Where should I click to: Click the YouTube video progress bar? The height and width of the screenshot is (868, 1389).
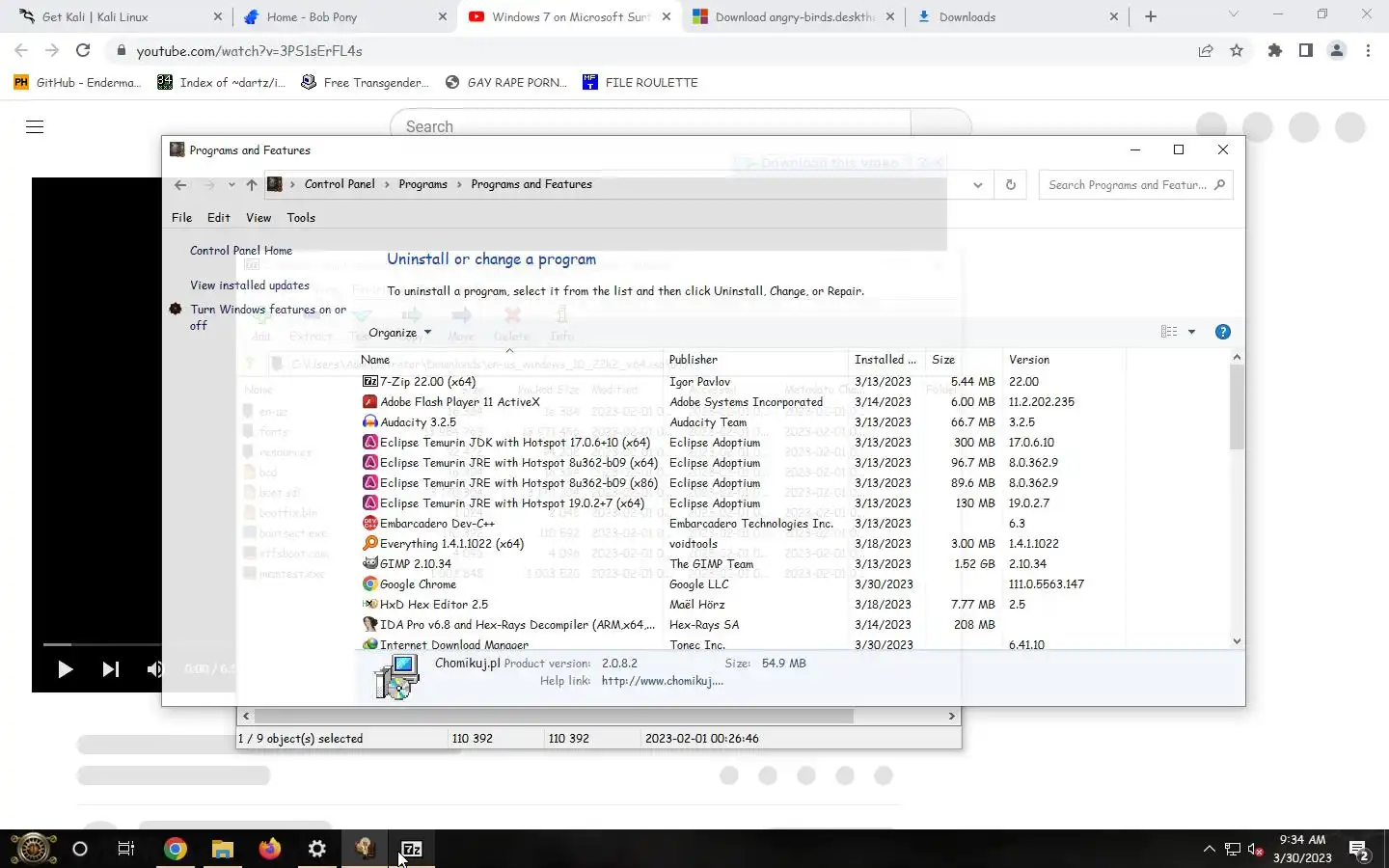click(x=101, y=644)
